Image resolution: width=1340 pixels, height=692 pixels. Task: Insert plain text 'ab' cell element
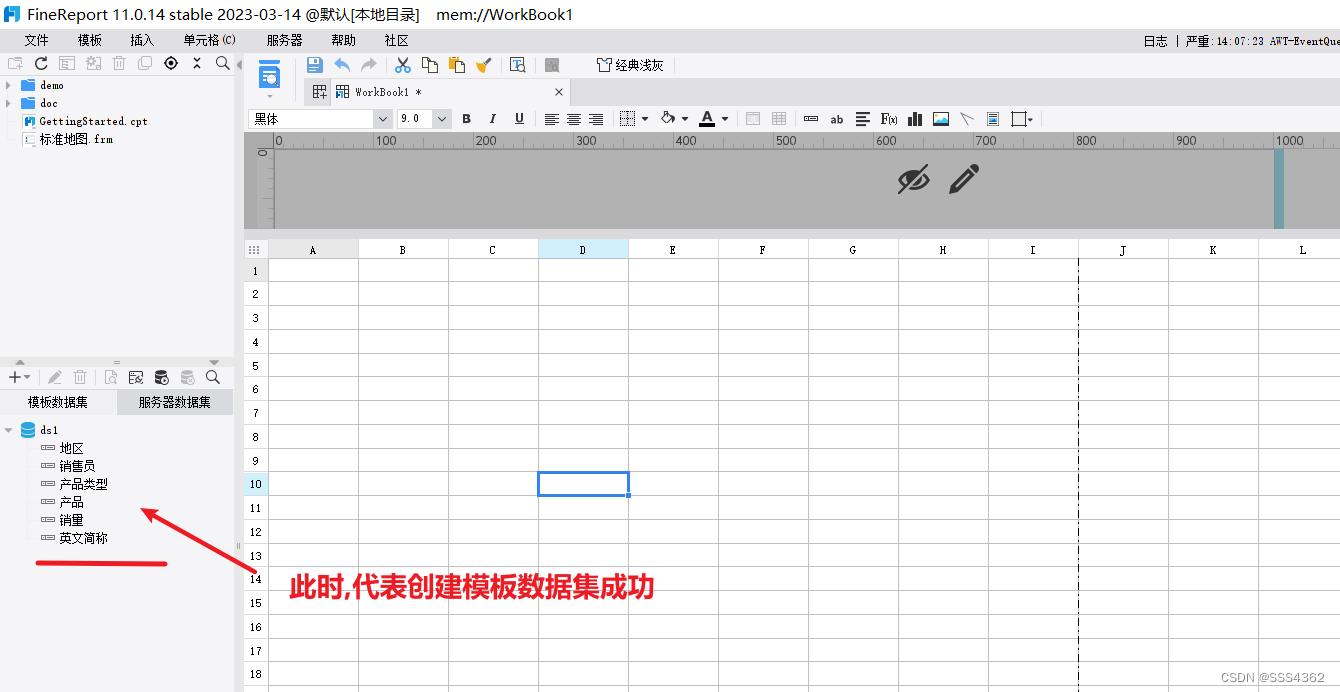coord(837,119)
